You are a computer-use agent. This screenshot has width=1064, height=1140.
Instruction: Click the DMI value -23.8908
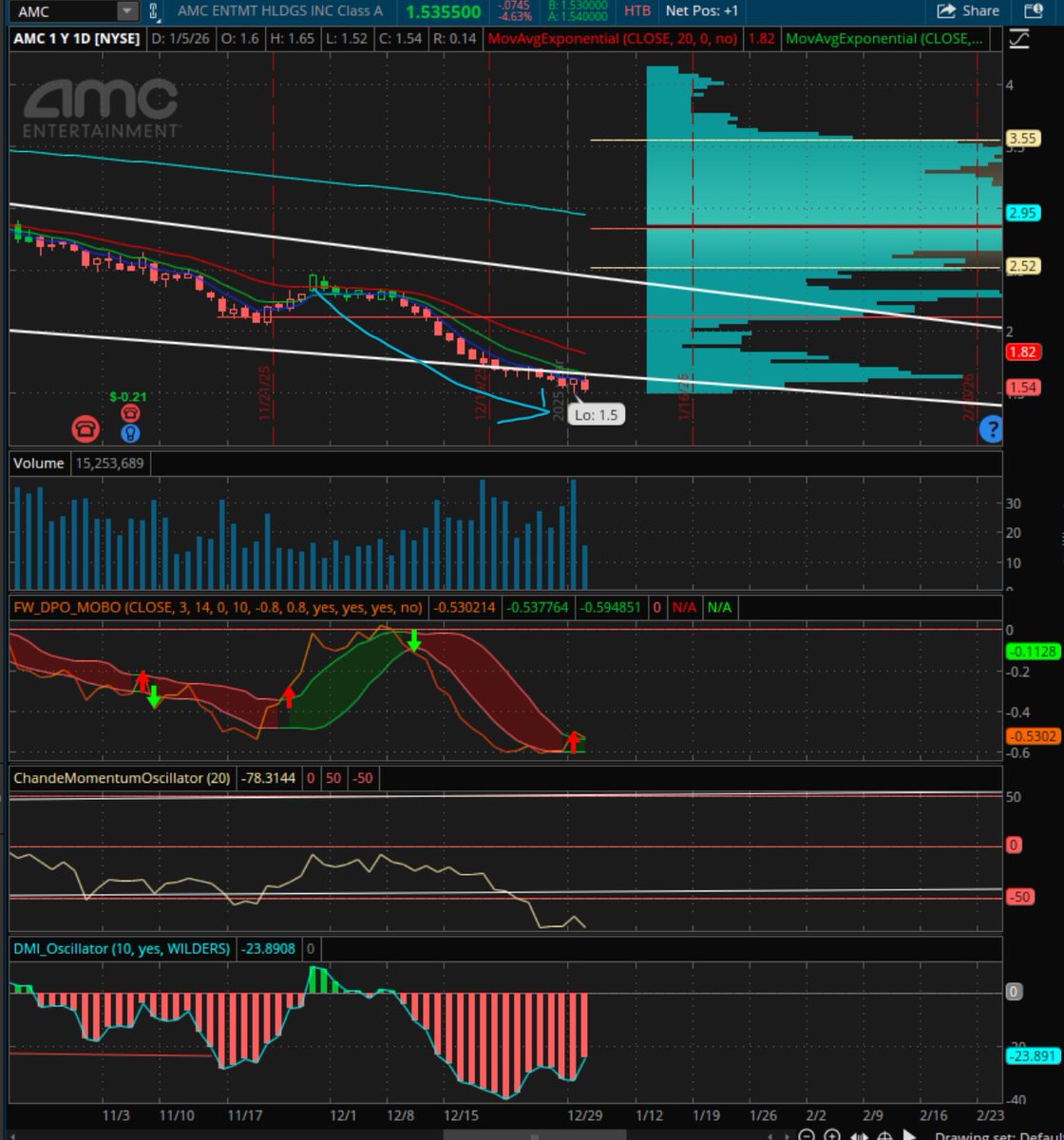[268, 948]
